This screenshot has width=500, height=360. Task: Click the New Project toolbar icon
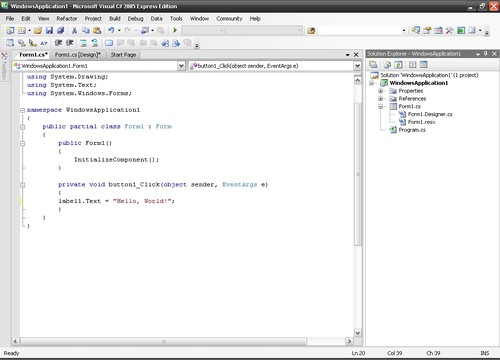(10, 31)
